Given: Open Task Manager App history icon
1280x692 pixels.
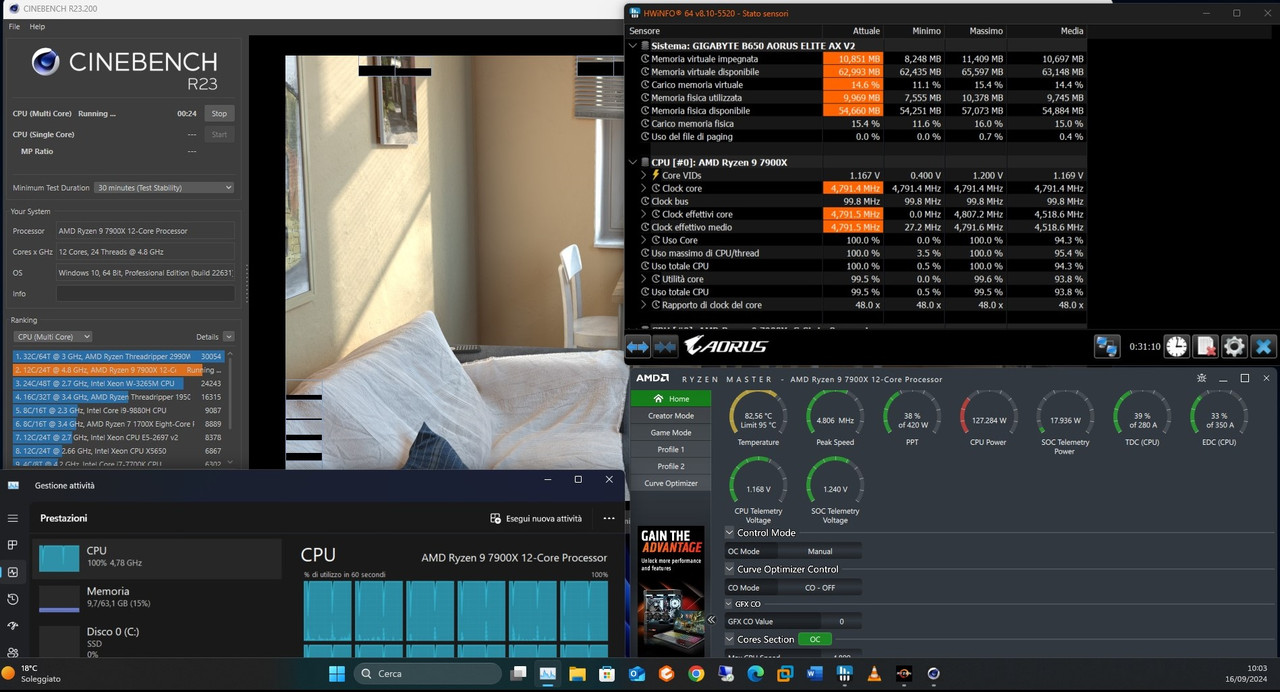Looking at the screenshot, I should pos(13,599).
